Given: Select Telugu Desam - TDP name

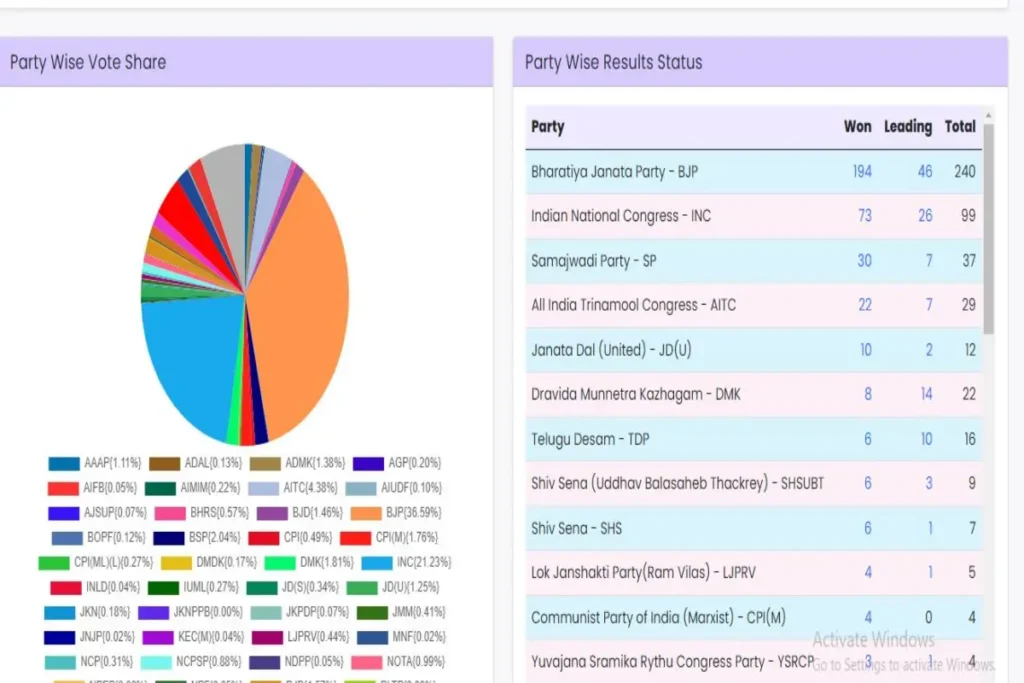Looking at the screenshot, I should pyautogui.click(x=590, y=439).
